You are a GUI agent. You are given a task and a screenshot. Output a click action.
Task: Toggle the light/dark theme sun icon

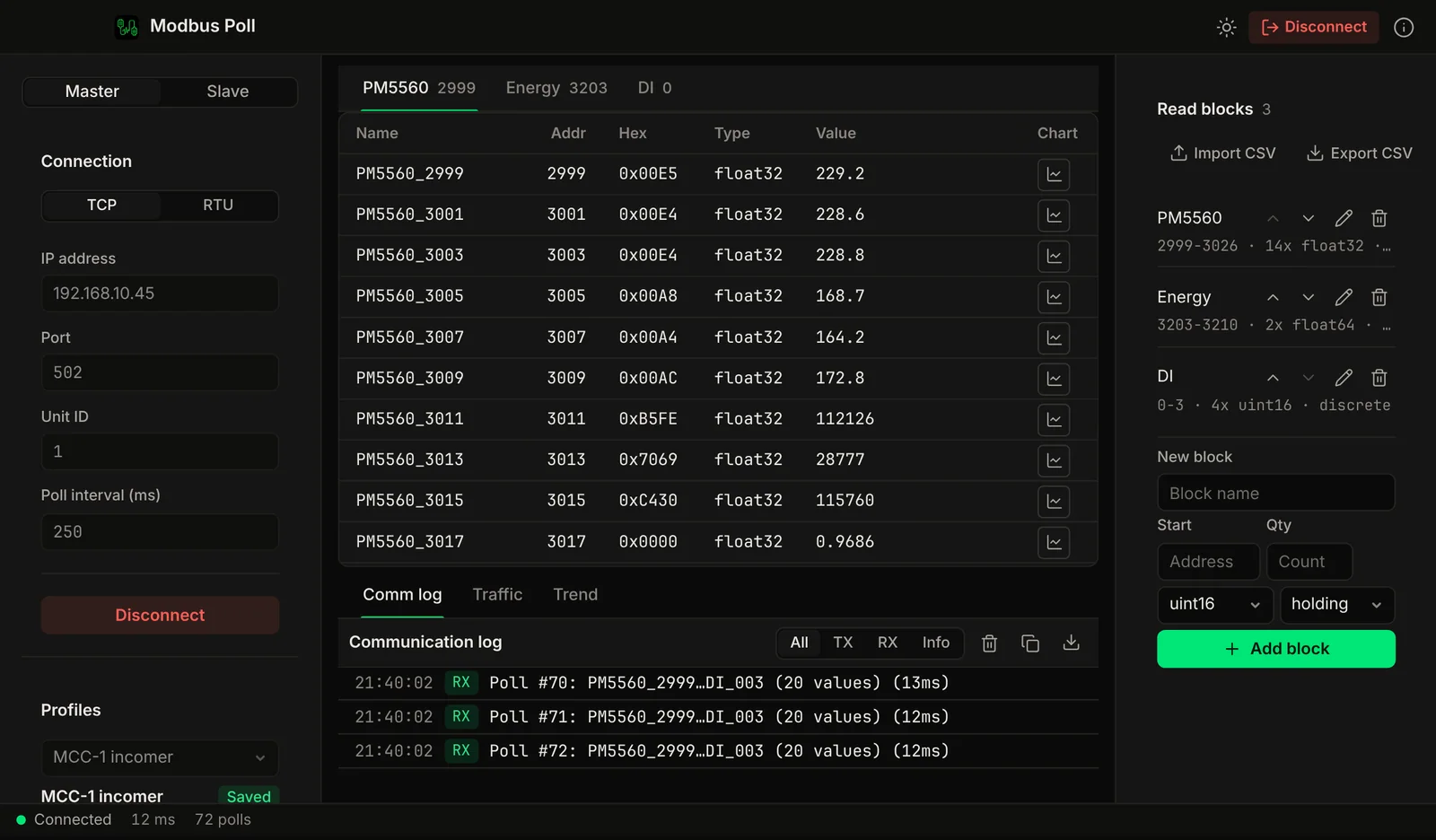[1226, 27]
